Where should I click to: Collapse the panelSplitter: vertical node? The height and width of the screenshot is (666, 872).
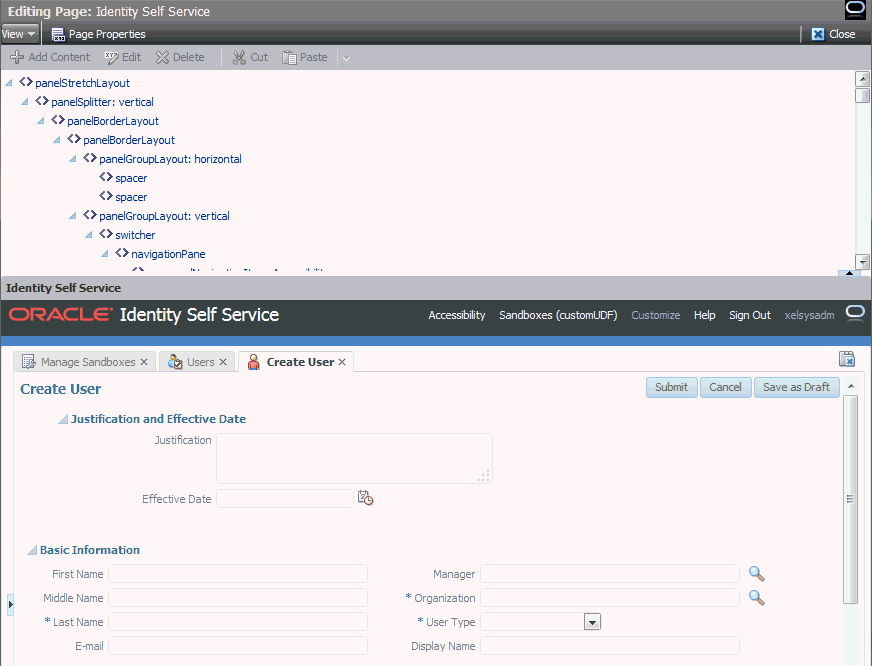25,102
